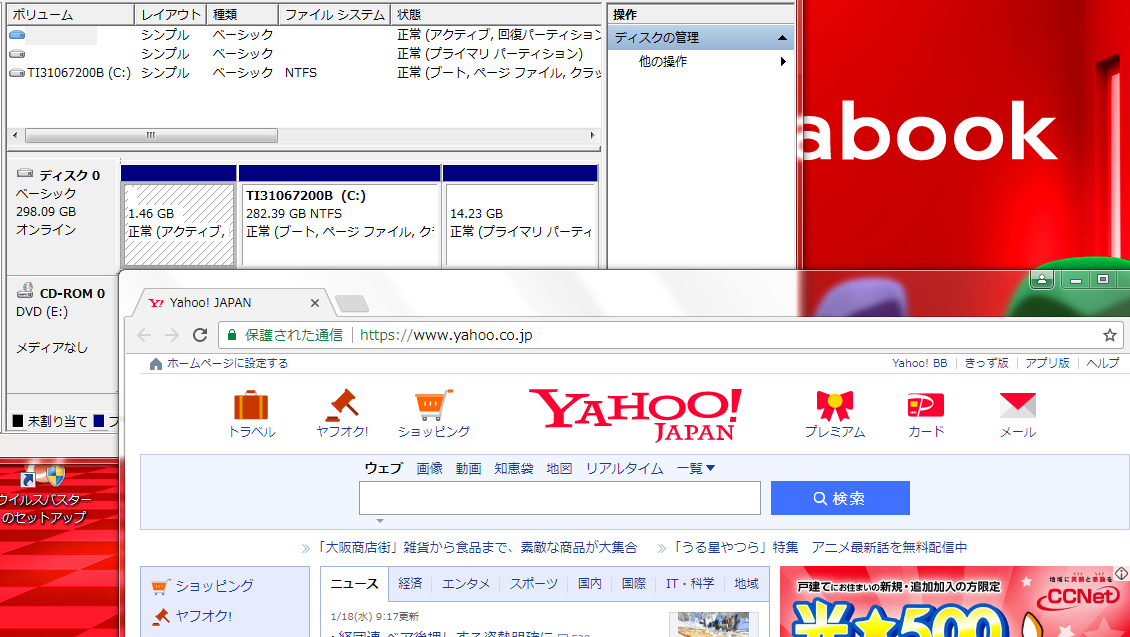Open the Yahoo! BB link
Screen dimensions: 1130x637
point(920,363)
